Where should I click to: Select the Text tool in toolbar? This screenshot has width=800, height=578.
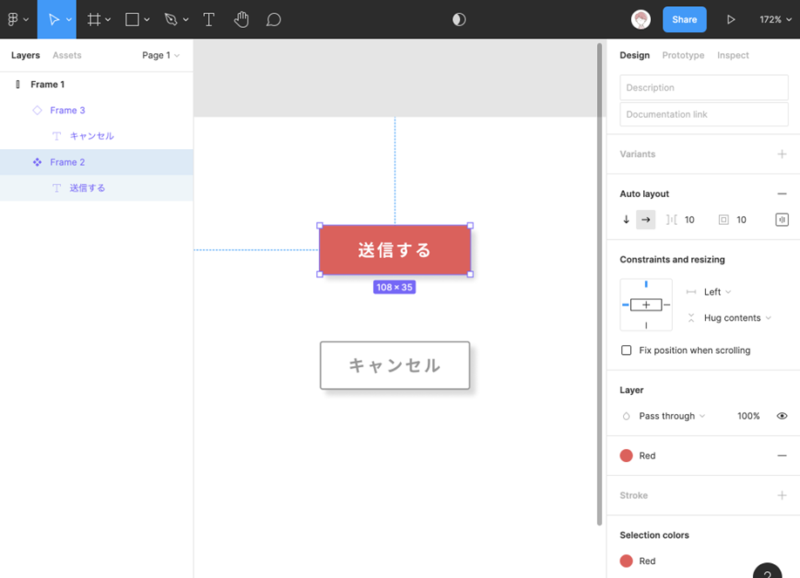point(209,19)
